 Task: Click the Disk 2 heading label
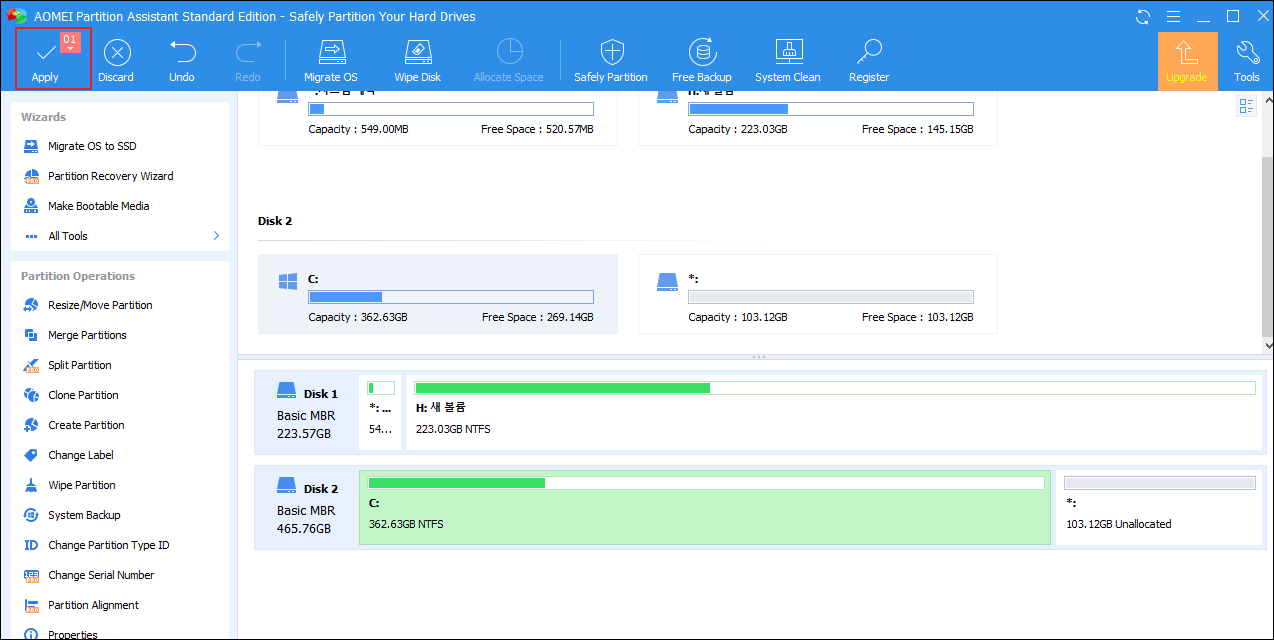pos(275,221)
